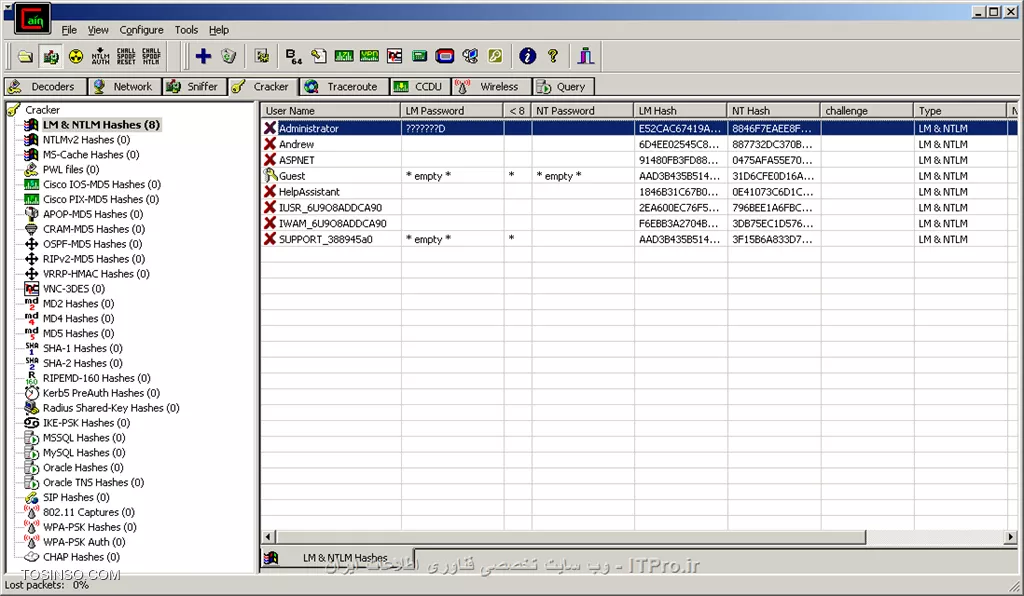The height and width of the screenshot is (596, 1024).
Task: Click the challenge column header
Action: pos(867,111)
